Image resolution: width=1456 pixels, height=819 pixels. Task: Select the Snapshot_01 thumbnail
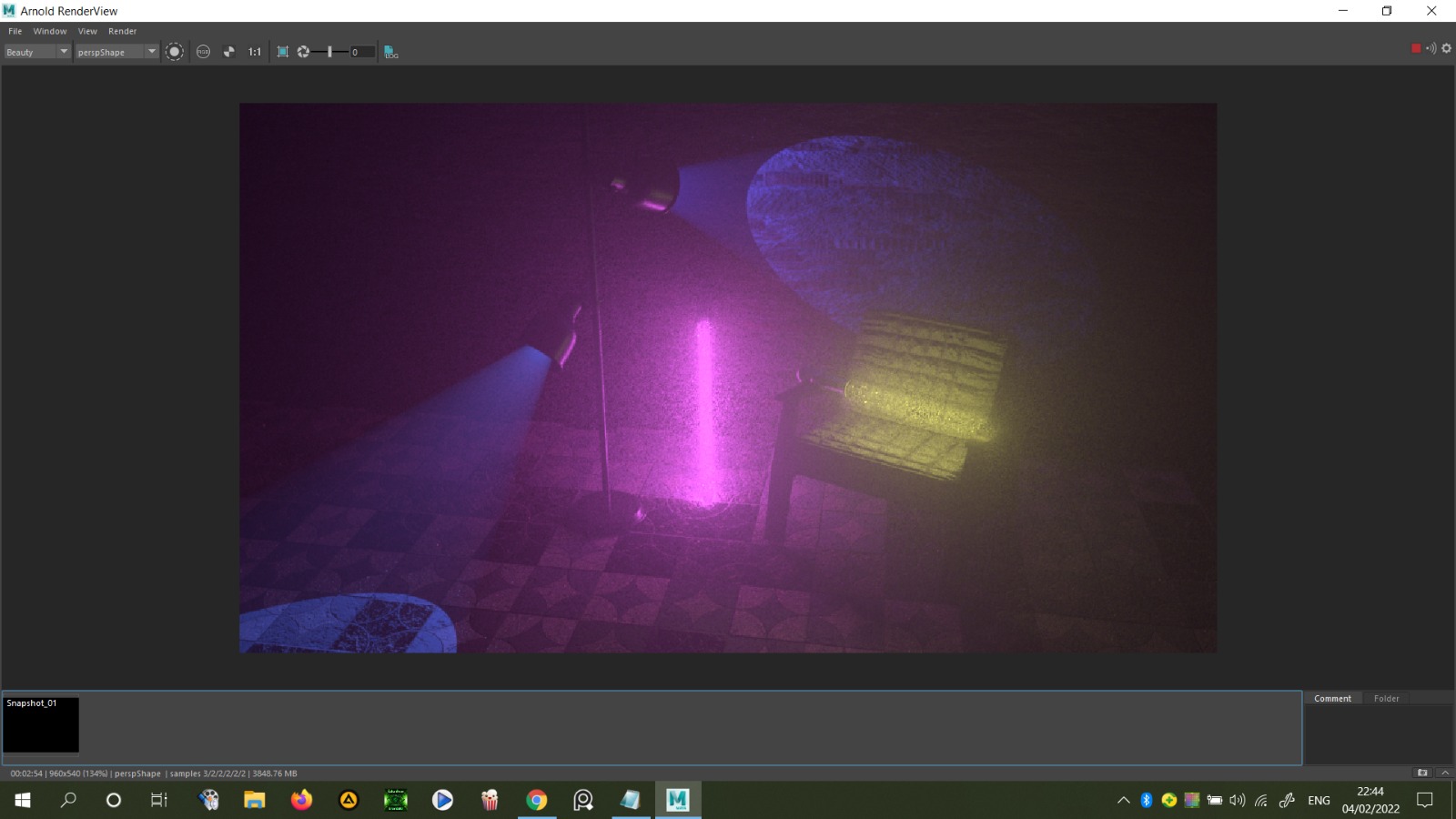click(42, 725)
